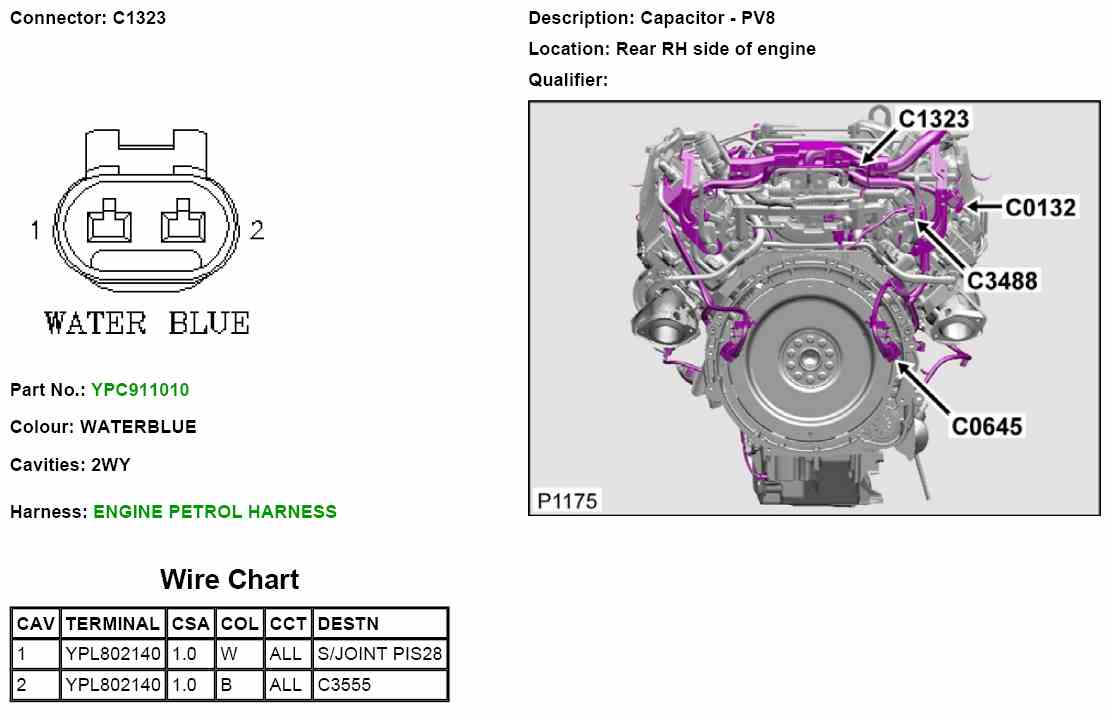Select the C0645 callout on engine image
The width and height of the screenshot is (1111, 714).
click(x=986, y=427)
